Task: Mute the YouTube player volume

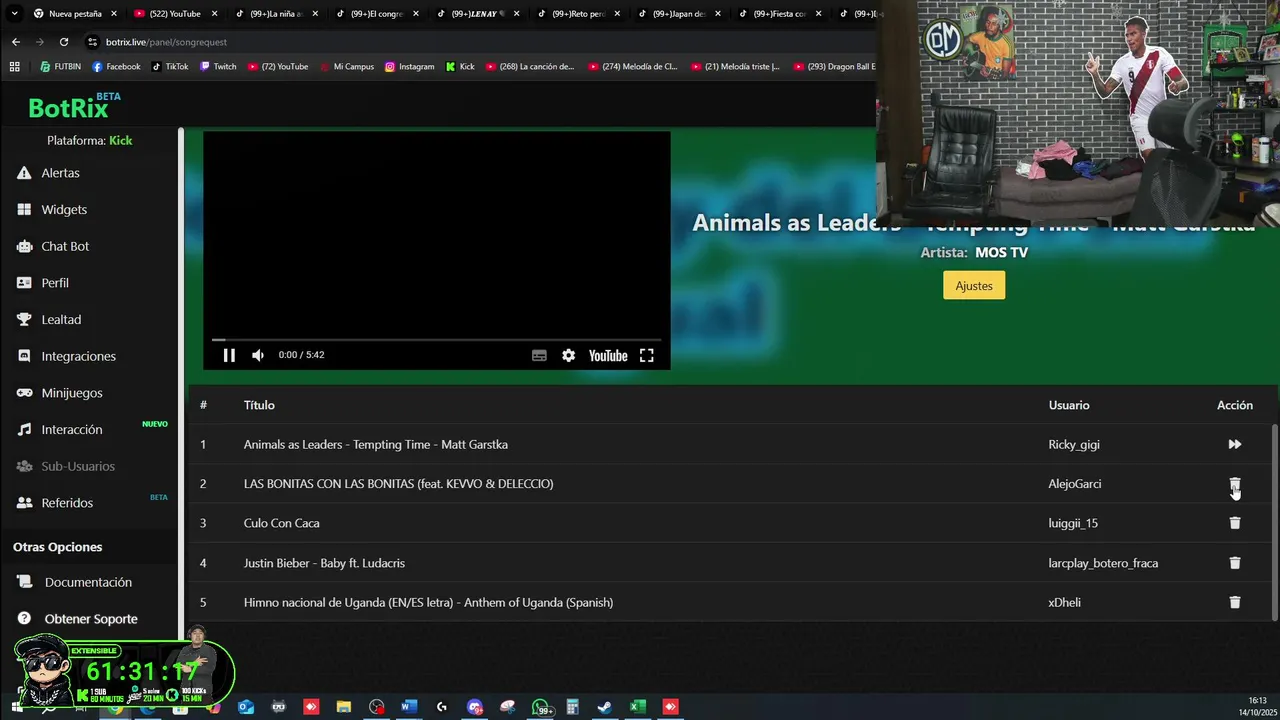Action: click(258, 355)
